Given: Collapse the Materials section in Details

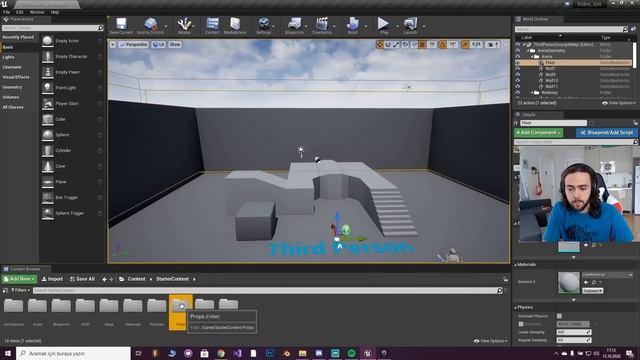Looking at the screenshot, I should [515, 265].
